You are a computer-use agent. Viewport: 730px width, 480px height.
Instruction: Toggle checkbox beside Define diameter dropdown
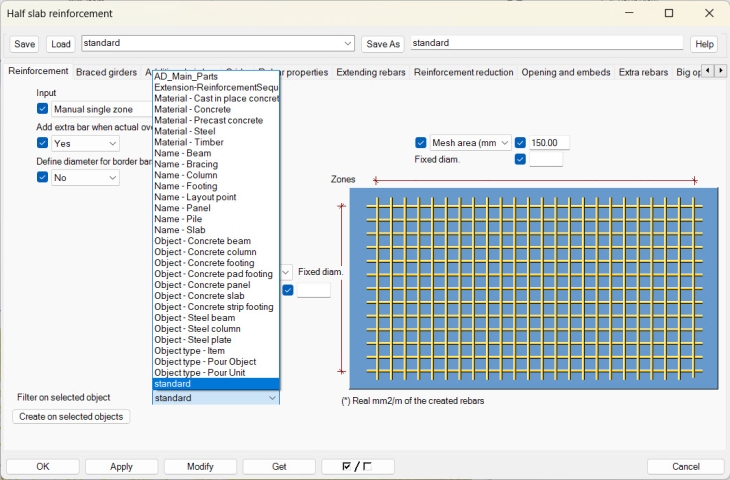point(42,177)
